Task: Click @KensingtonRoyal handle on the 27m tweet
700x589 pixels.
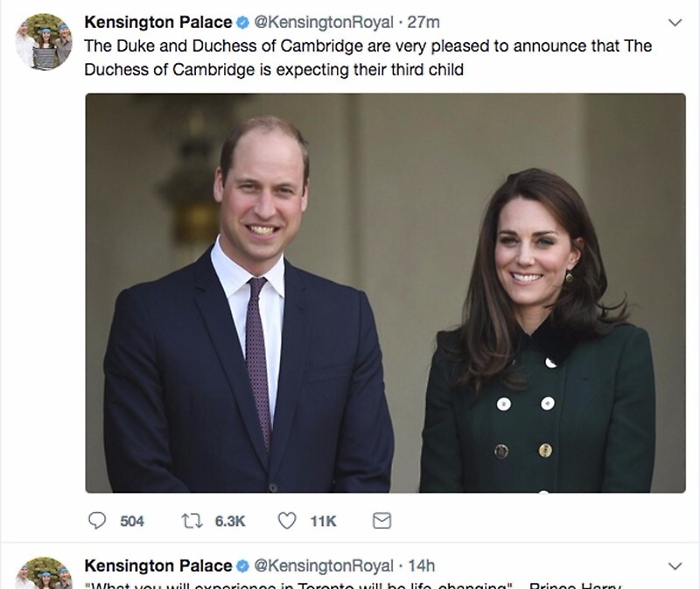Action: pyautogui.click(x=324, y=22)
